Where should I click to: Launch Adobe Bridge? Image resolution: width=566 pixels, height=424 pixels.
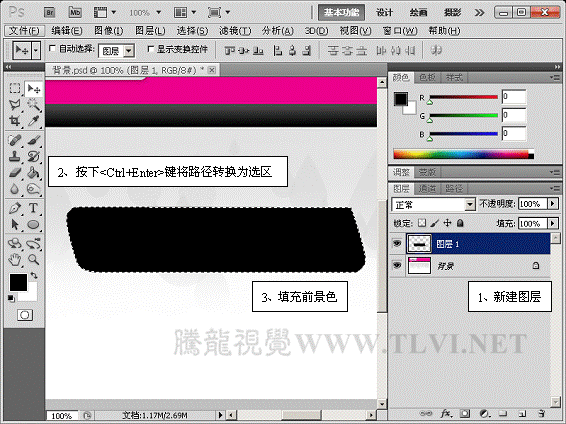[49, 13]
